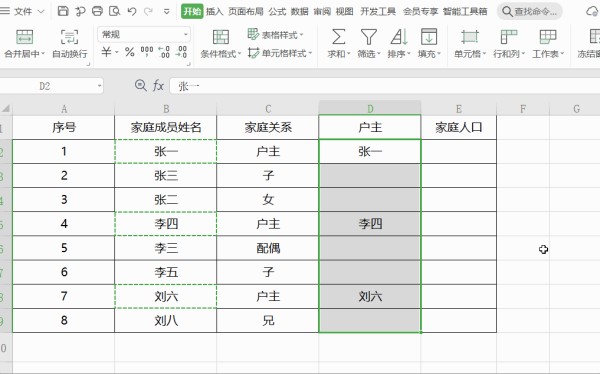Open the 文件 menu
The height and width of the screenshot is (374, 600).
tap(23, 11)
